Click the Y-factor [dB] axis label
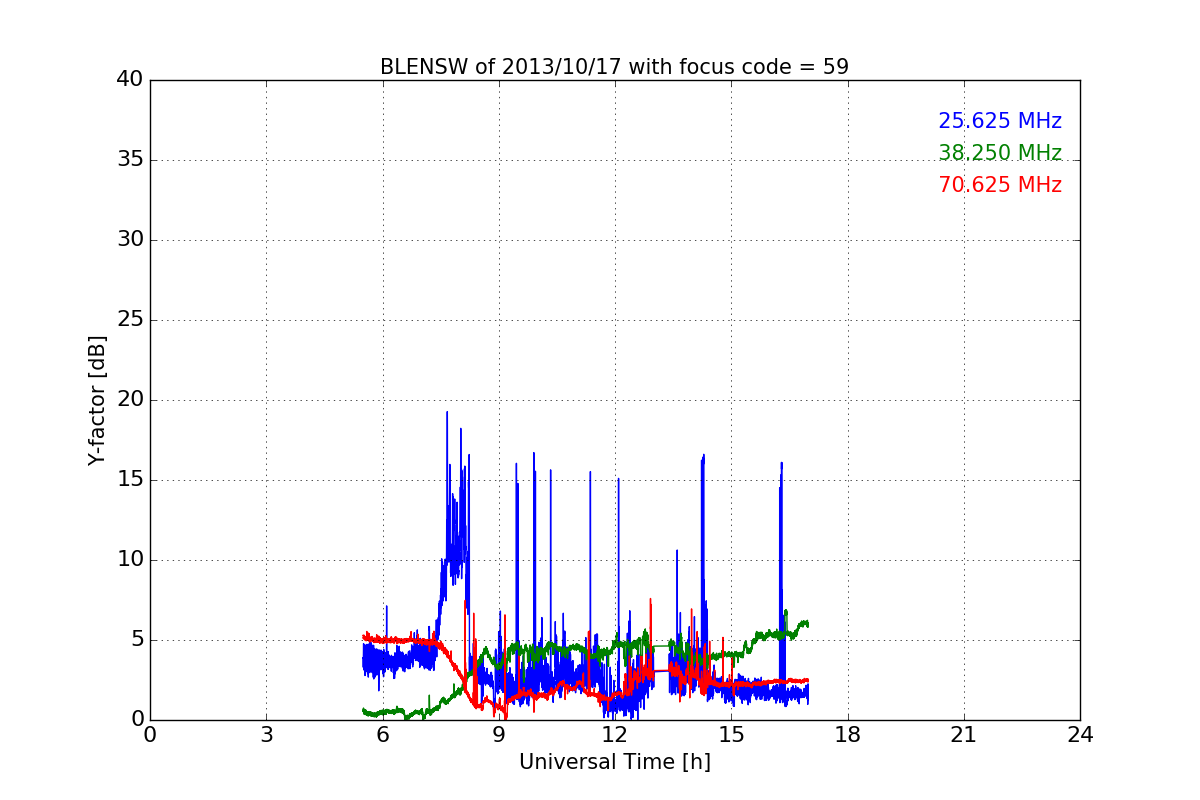The image size is (1200, 800). (x=97, y=400)
